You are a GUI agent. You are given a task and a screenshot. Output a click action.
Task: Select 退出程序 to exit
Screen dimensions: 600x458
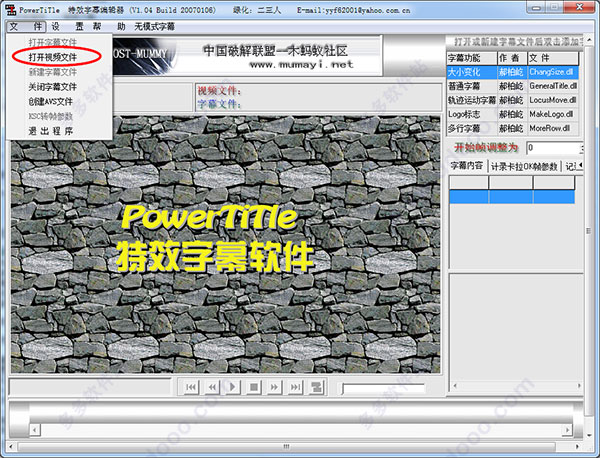pos(51,131)
